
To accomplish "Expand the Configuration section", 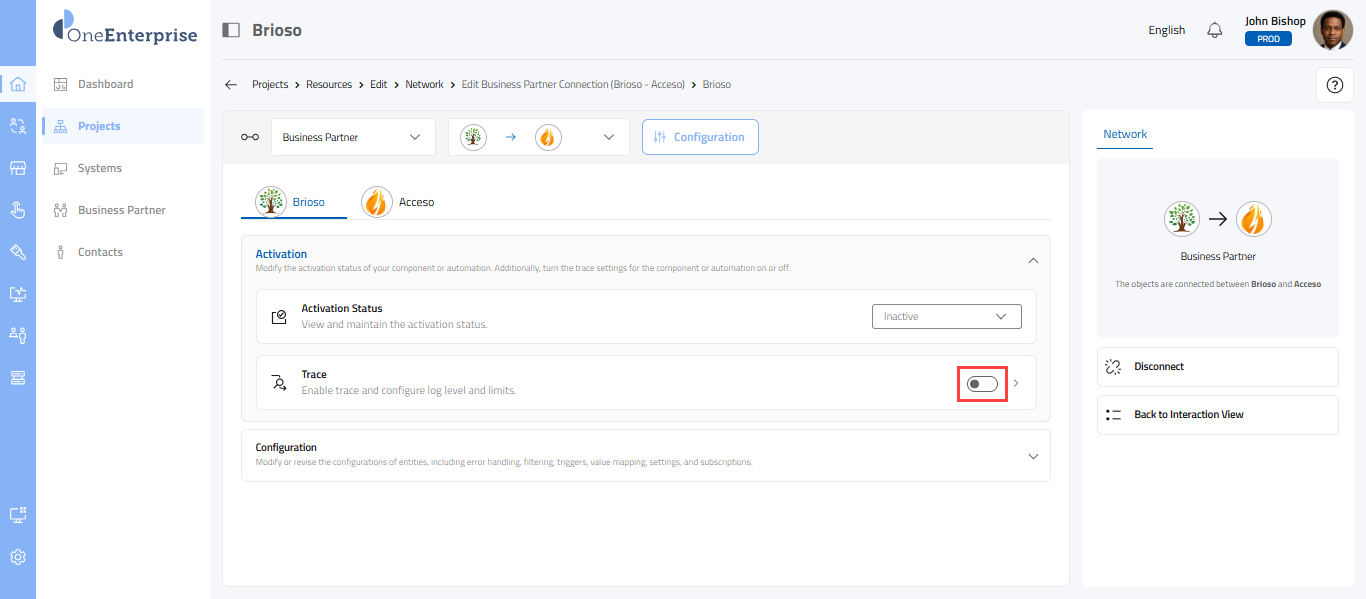I will [x=1033, y=456].
